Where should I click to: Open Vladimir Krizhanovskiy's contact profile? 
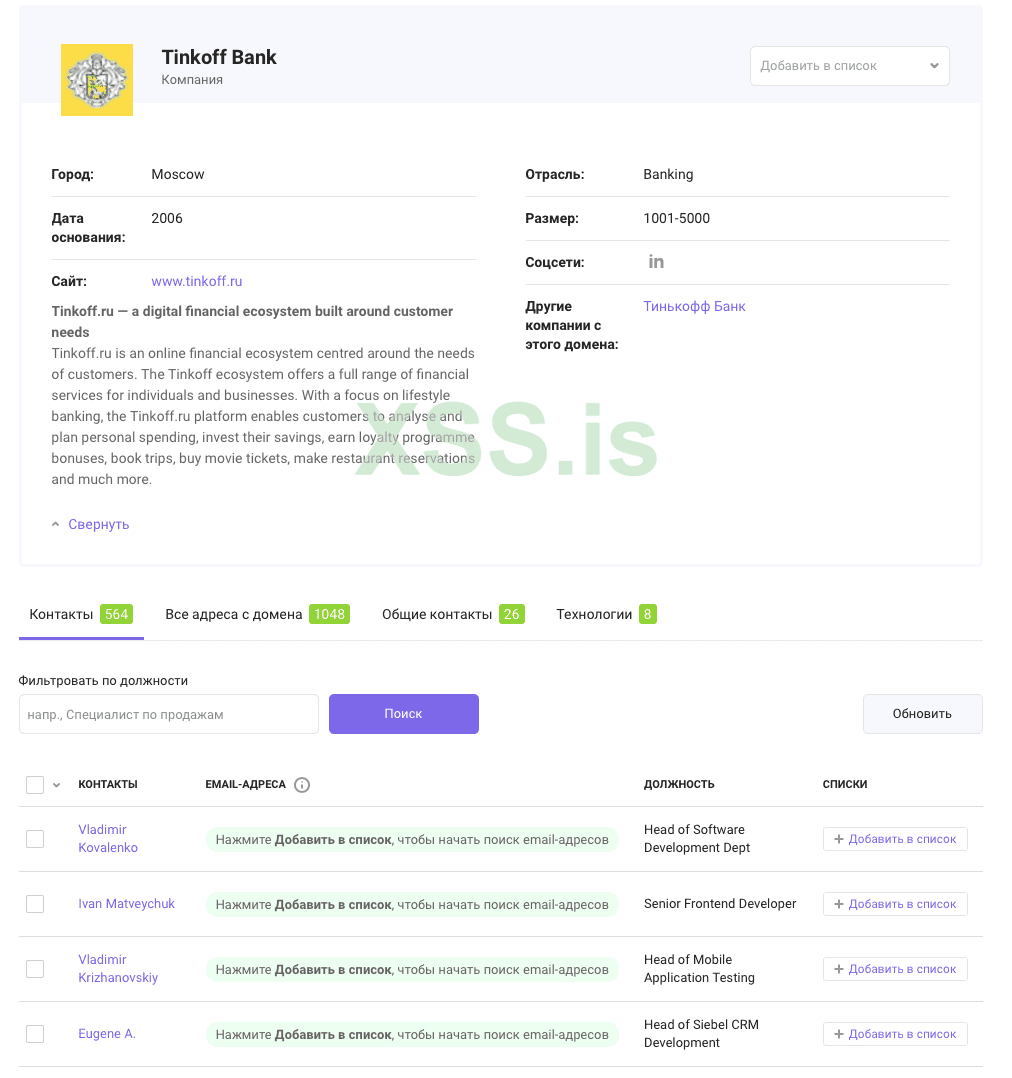click(118, 969)
